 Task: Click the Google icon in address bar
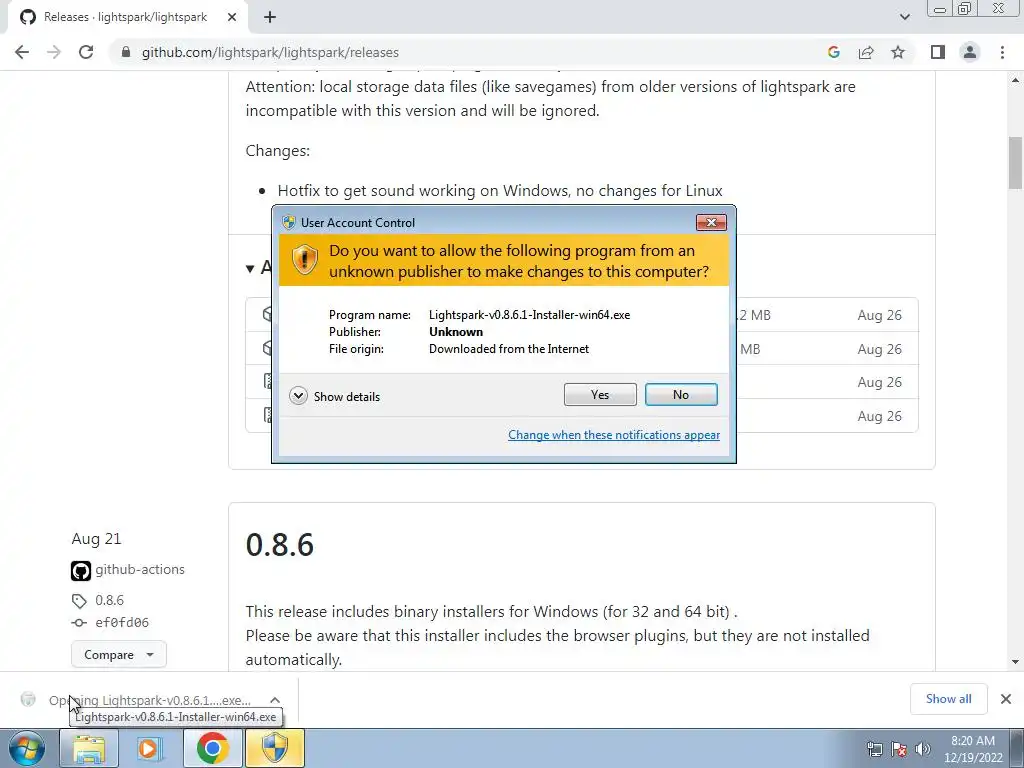tap(833, 52)
